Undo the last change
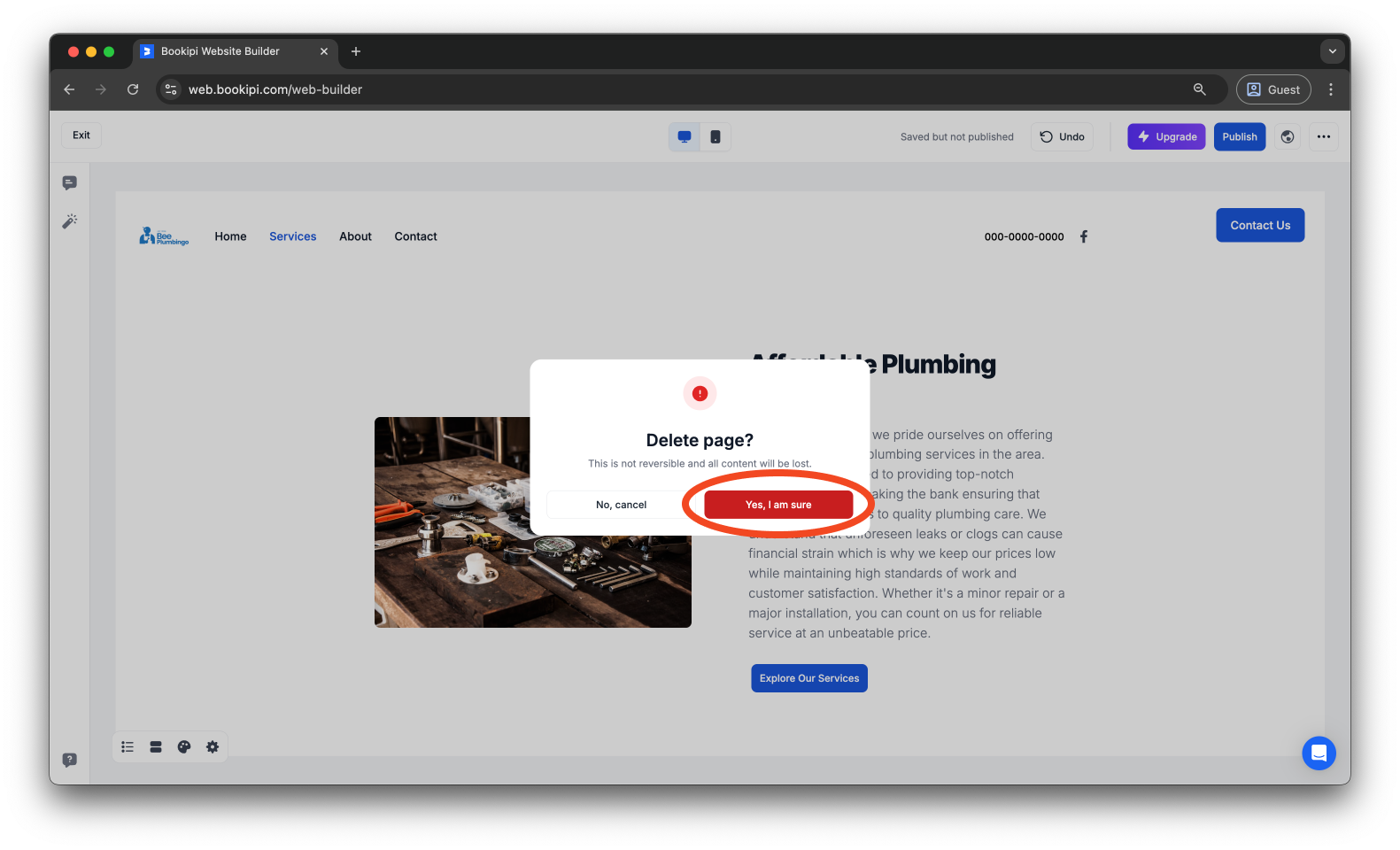Image resolution: width=1400 pixels, height=850 pixels. (x=1062, y=137)
